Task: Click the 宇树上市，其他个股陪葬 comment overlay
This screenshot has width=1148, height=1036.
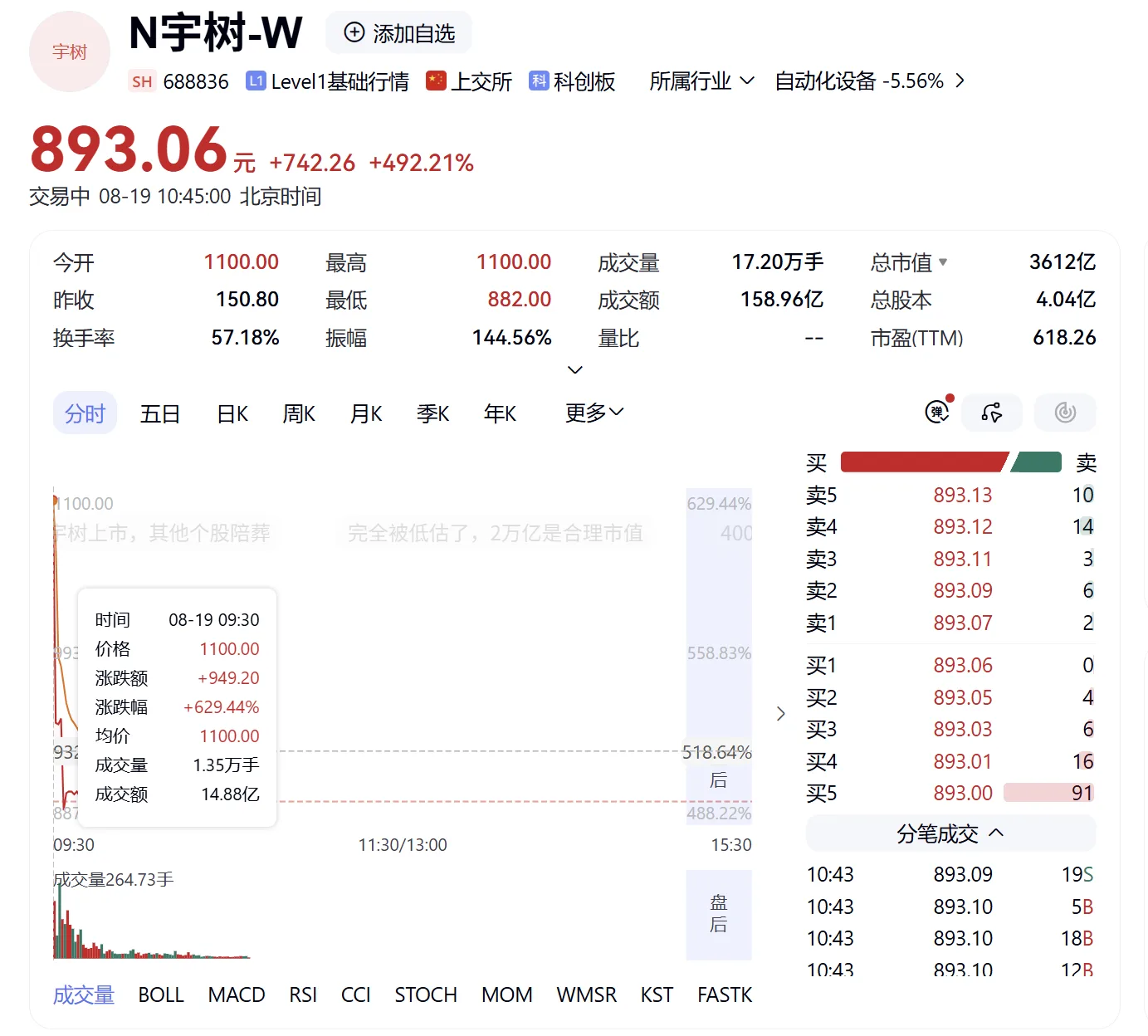Action: click(163, 533)
